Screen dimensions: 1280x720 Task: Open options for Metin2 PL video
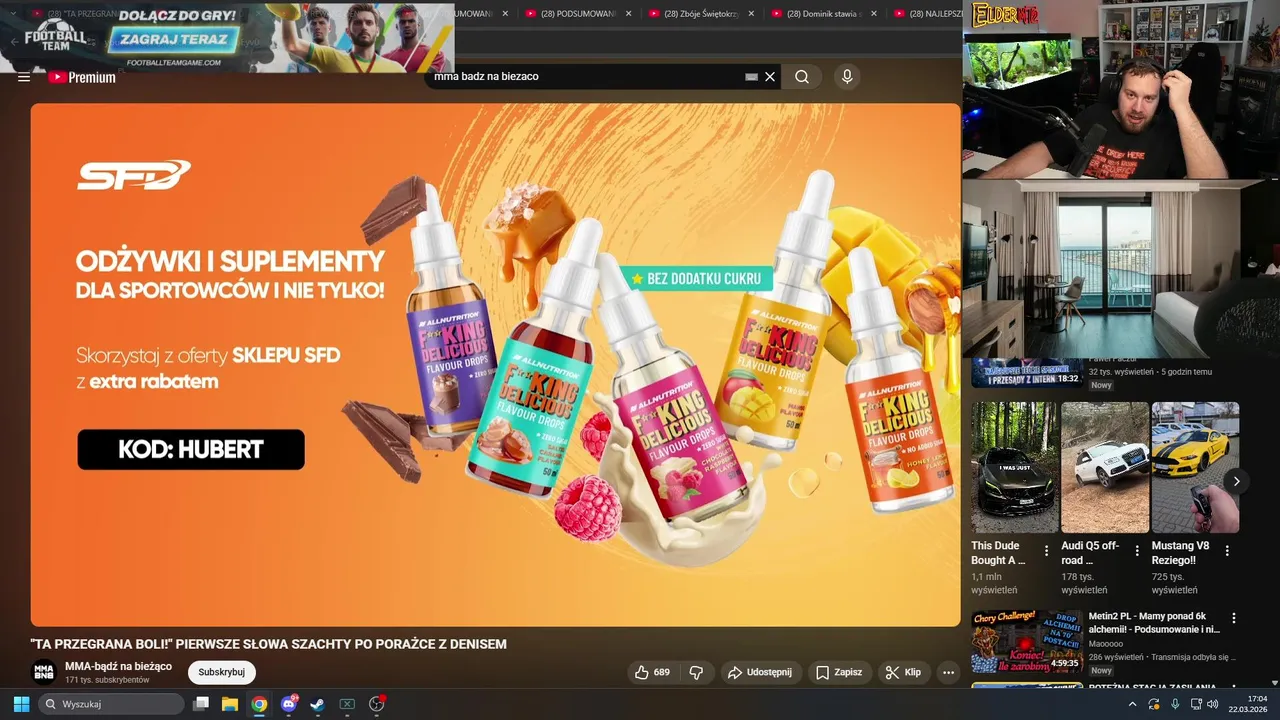(1234, 618)
